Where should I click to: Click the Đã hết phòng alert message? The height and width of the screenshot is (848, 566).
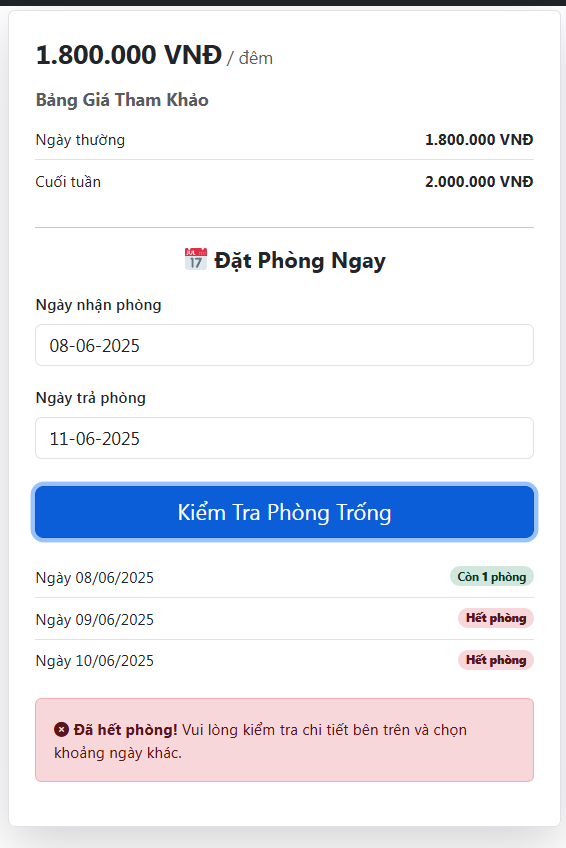(284, 740)
